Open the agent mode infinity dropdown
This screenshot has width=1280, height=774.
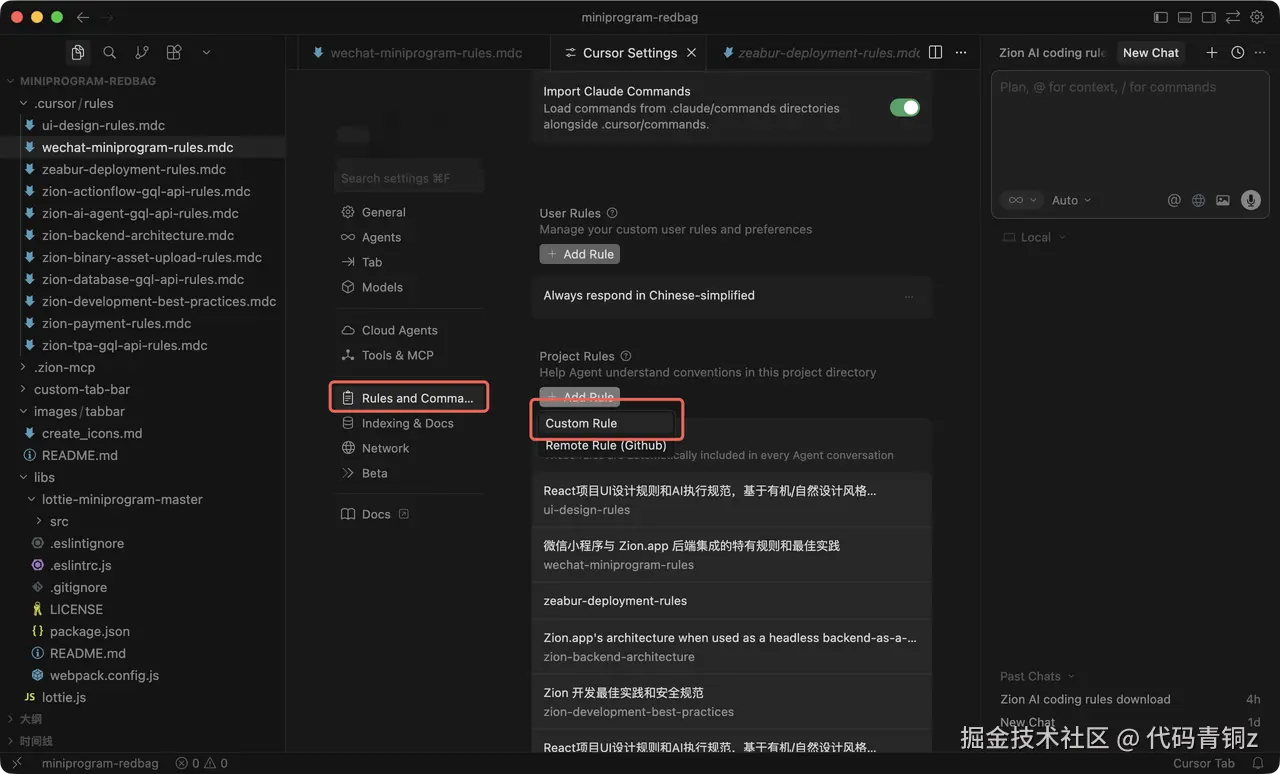[x=1021, y=200]
